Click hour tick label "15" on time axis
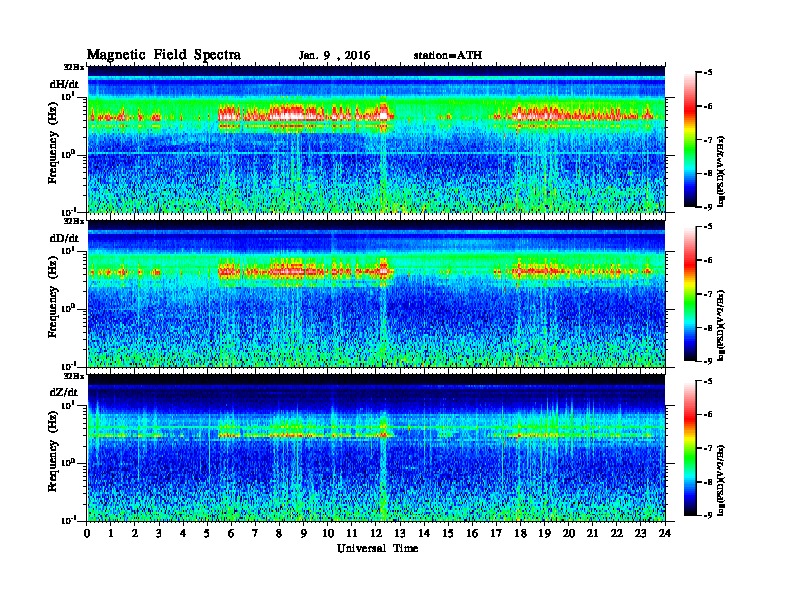The width and height of the screenshot is (792, 612). point(448,533)
